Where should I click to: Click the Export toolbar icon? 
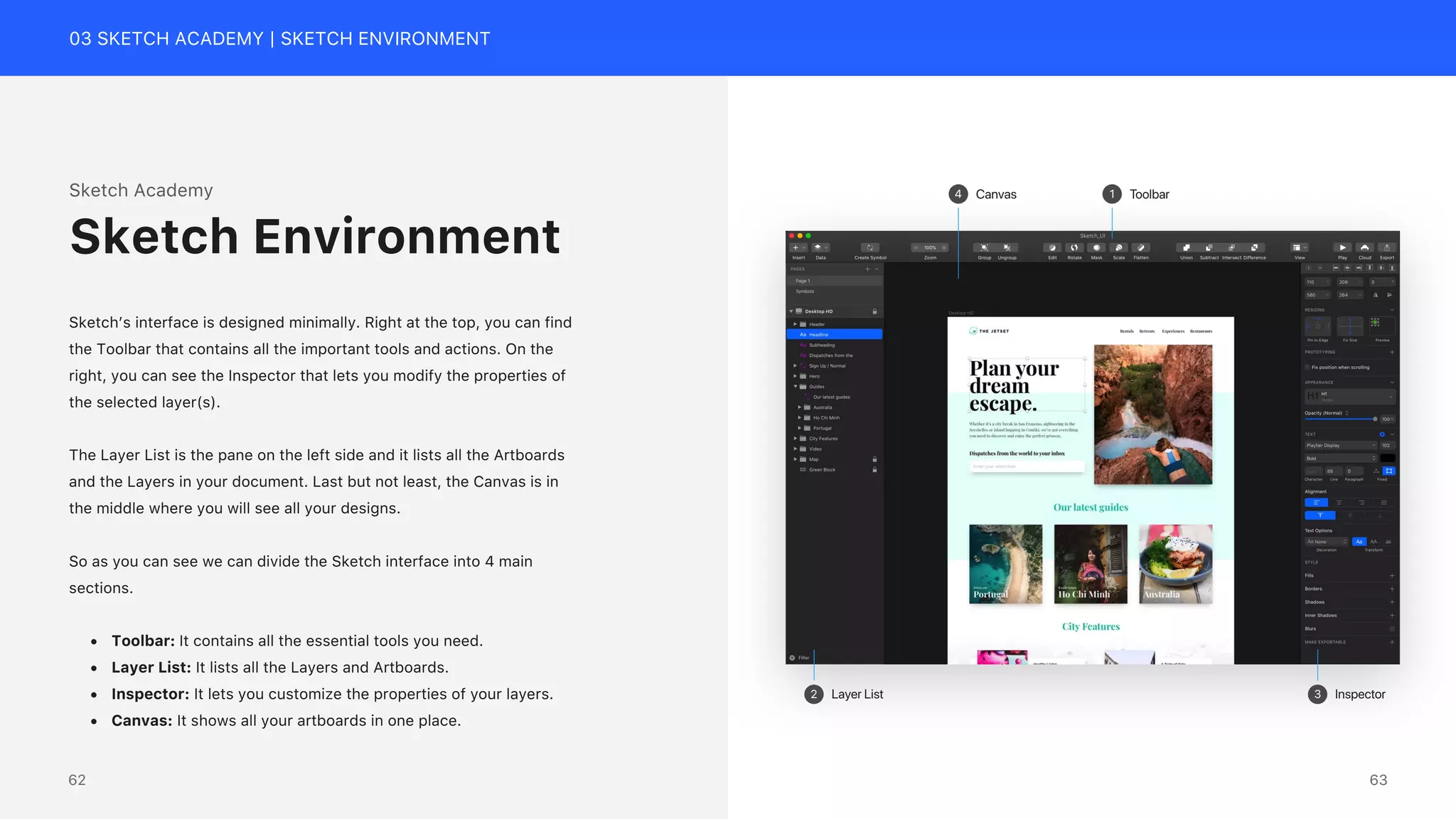coord(1386,248)
